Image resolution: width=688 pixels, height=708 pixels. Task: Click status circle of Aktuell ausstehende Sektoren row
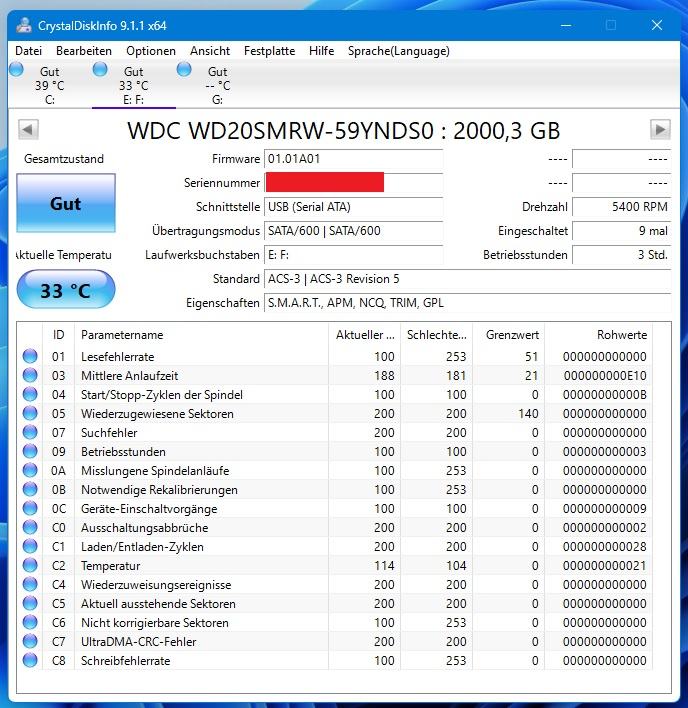(30, 603)
